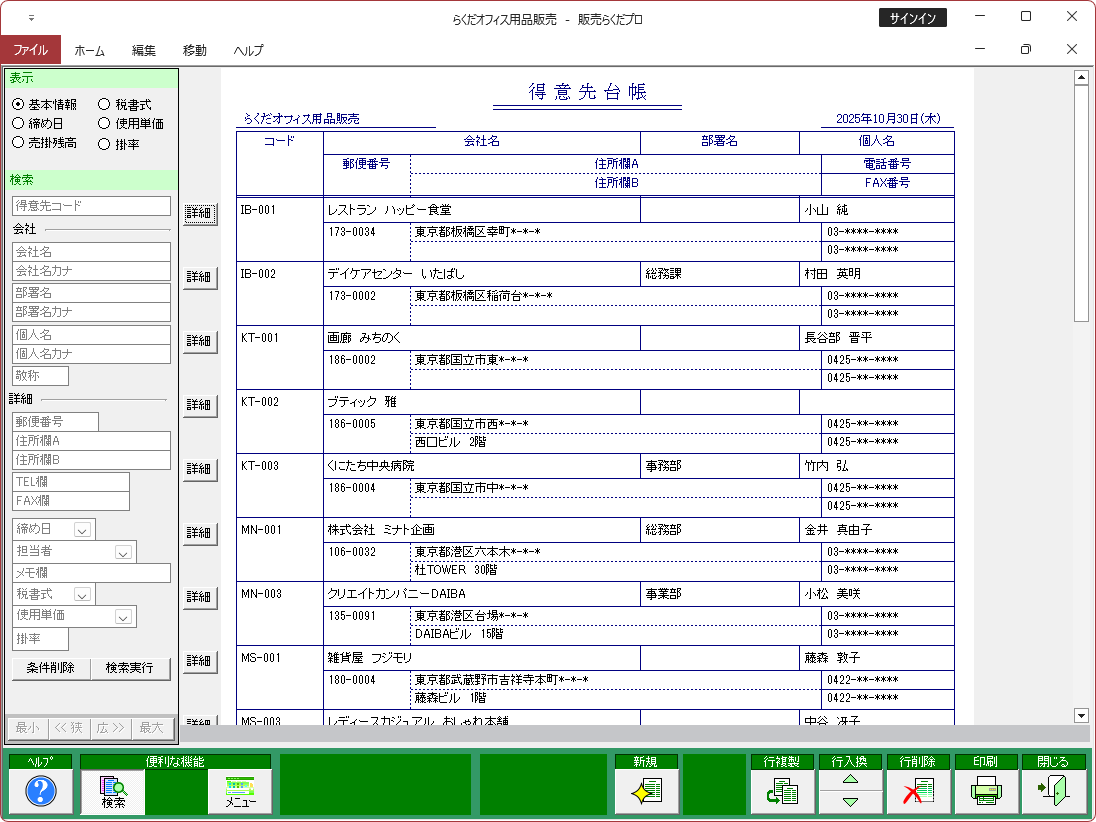Expand the 締め日 dropdown in search panel
Viewport: 1096px width, 822px height.
[x=82, y=529]
